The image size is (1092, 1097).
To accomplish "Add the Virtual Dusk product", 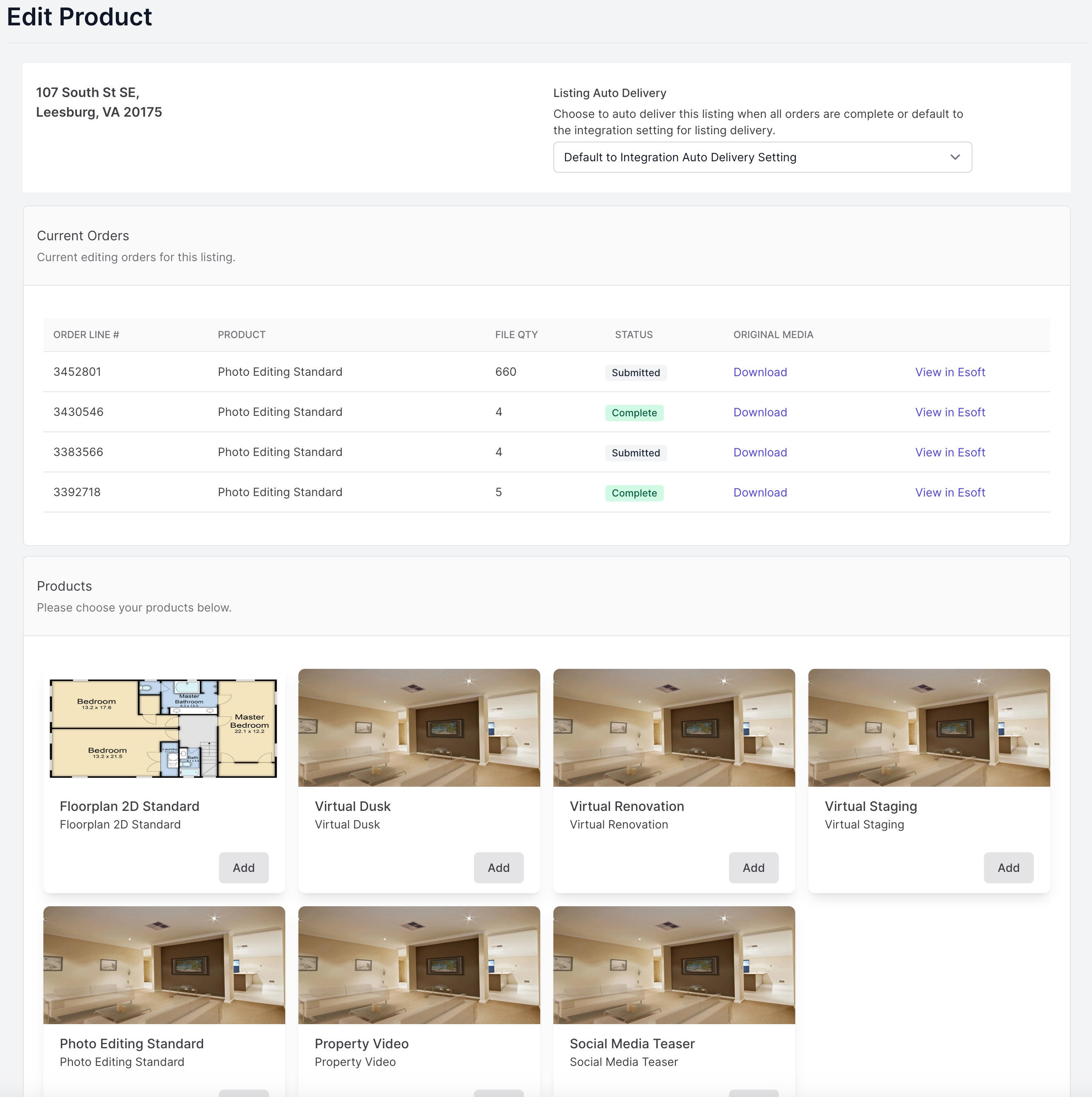I will tap(498, 868).
